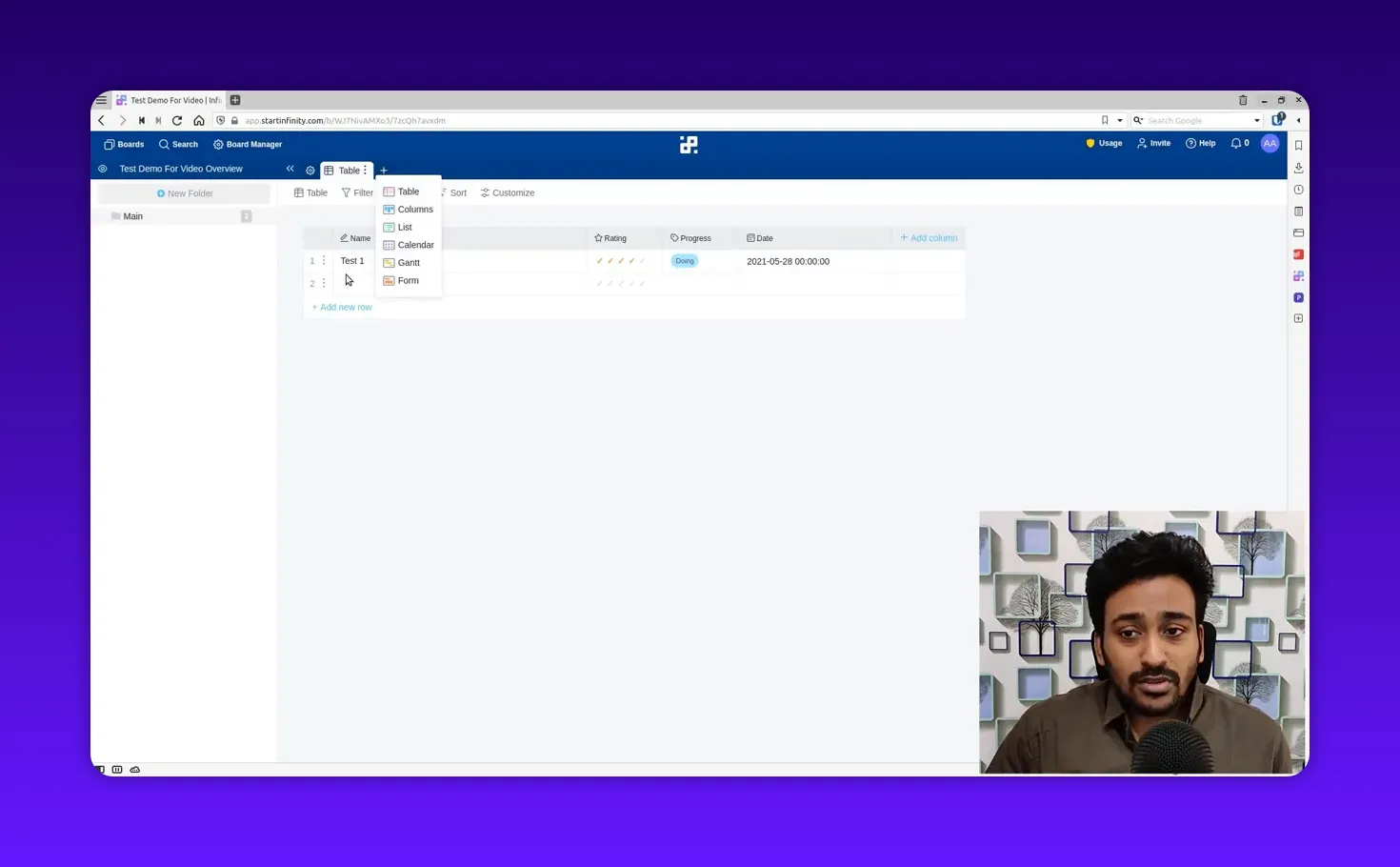Open the Search panel in the top bar
This screenshot has width=1400, height=867.
[178, 144]
